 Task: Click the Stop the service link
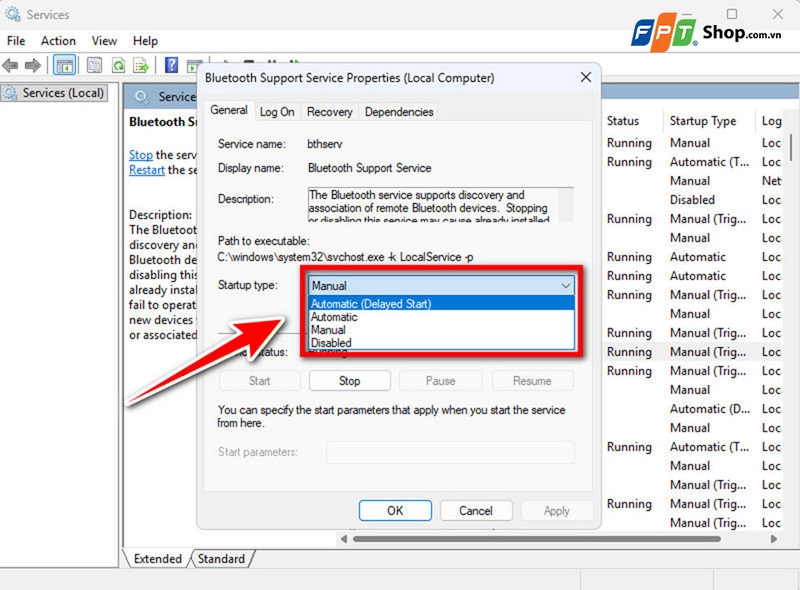click(x=141, y=155)
